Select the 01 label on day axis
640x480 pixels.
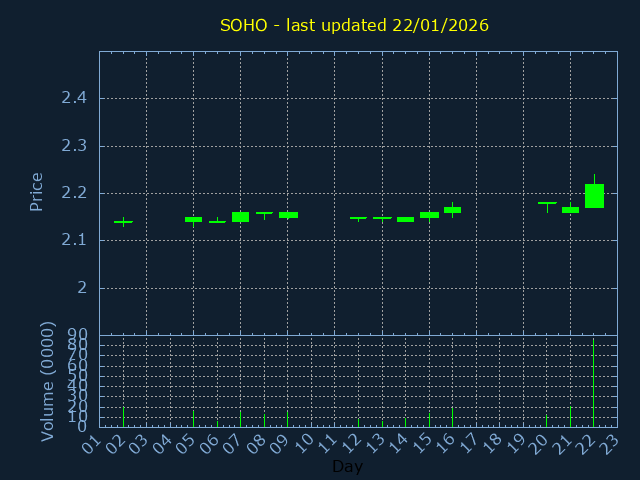coord(92,441)
